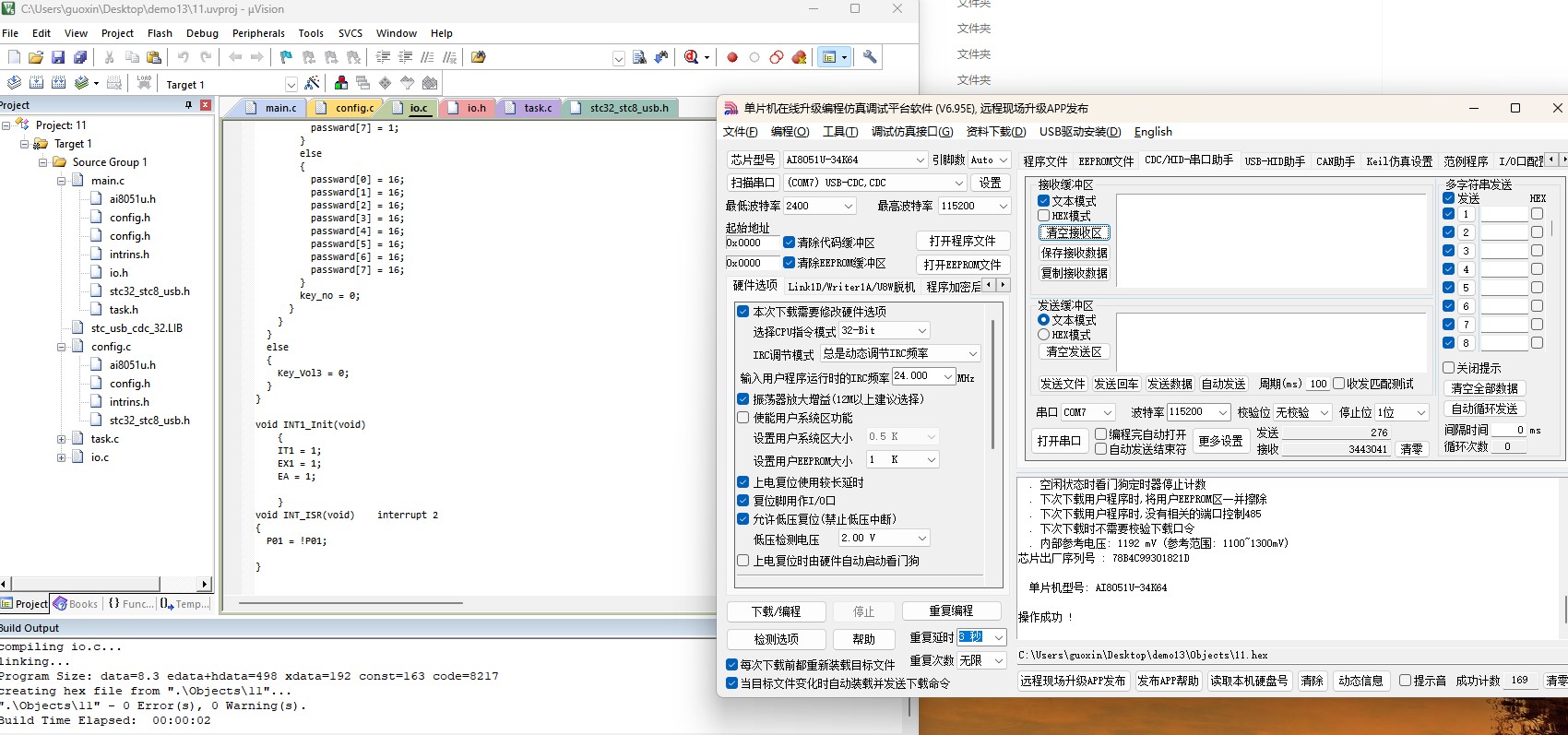Toggle 清除代码缓冲区 checkbox

[790, 243]
